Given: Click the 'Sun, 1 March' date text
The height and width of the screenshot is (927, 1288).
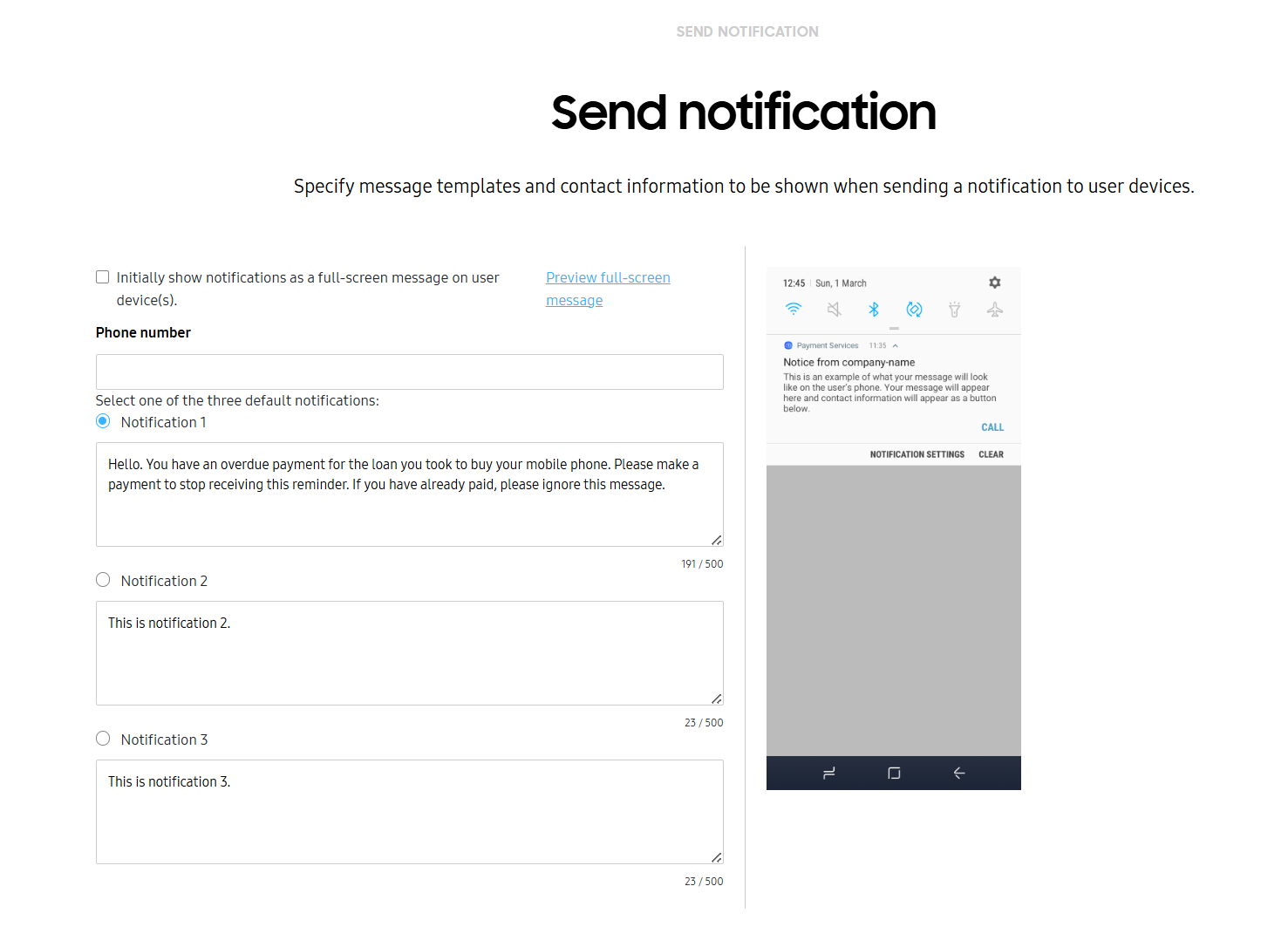Looking at the screenshot, I should pos(841,283).
